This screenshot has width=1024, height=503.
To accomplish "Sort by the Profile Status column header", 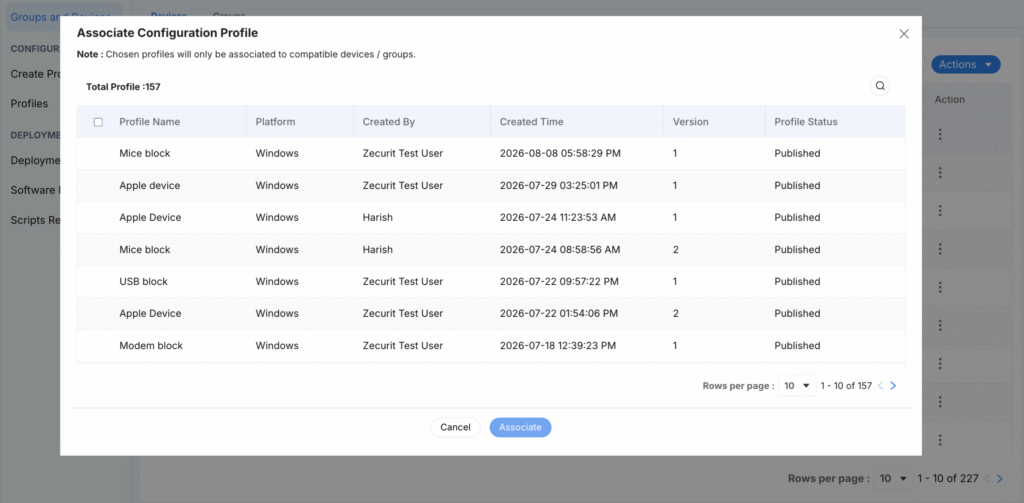I will pos(806,122).
